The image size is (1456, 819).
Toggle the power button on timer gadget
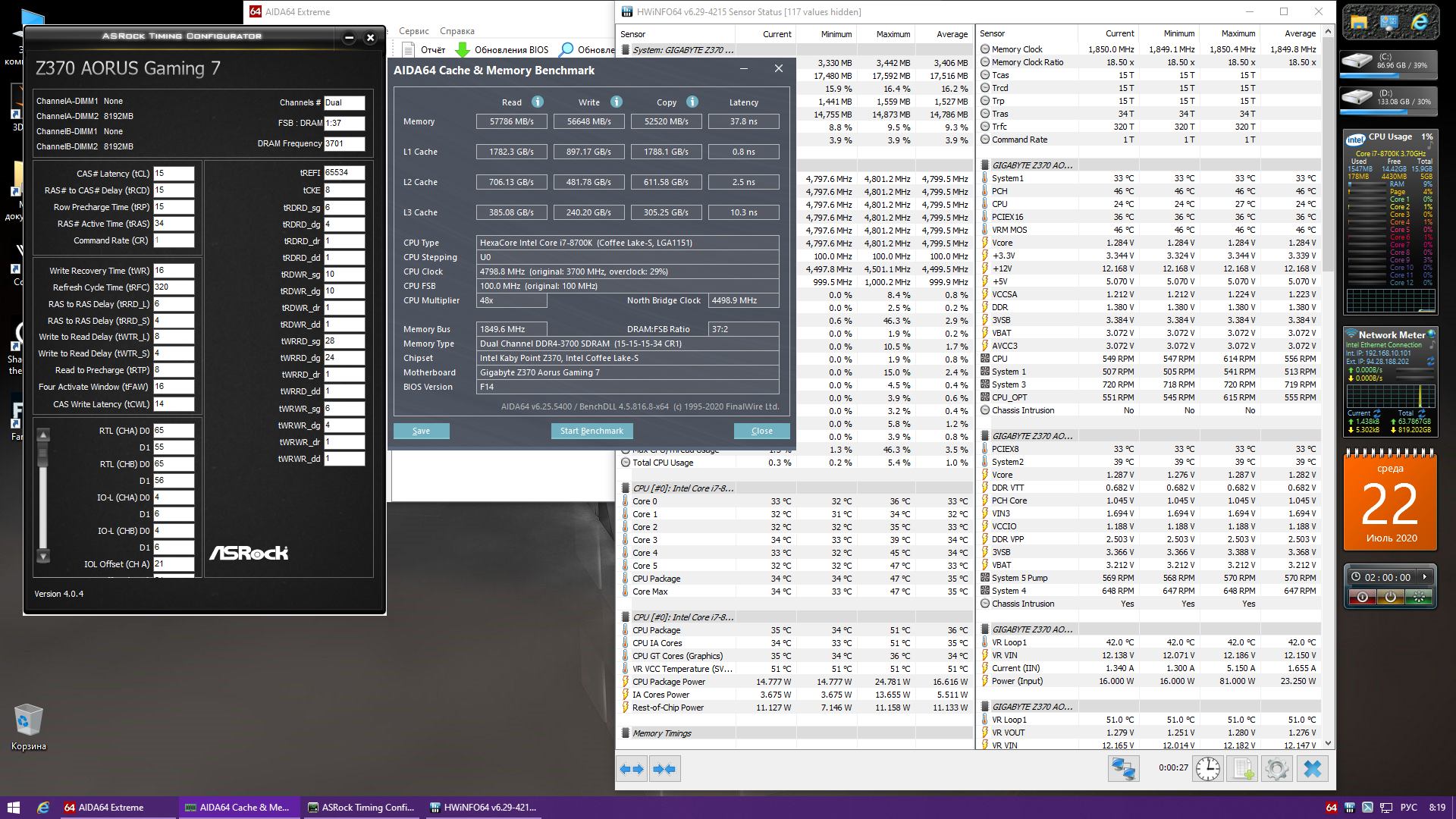tap(1390, 598)
